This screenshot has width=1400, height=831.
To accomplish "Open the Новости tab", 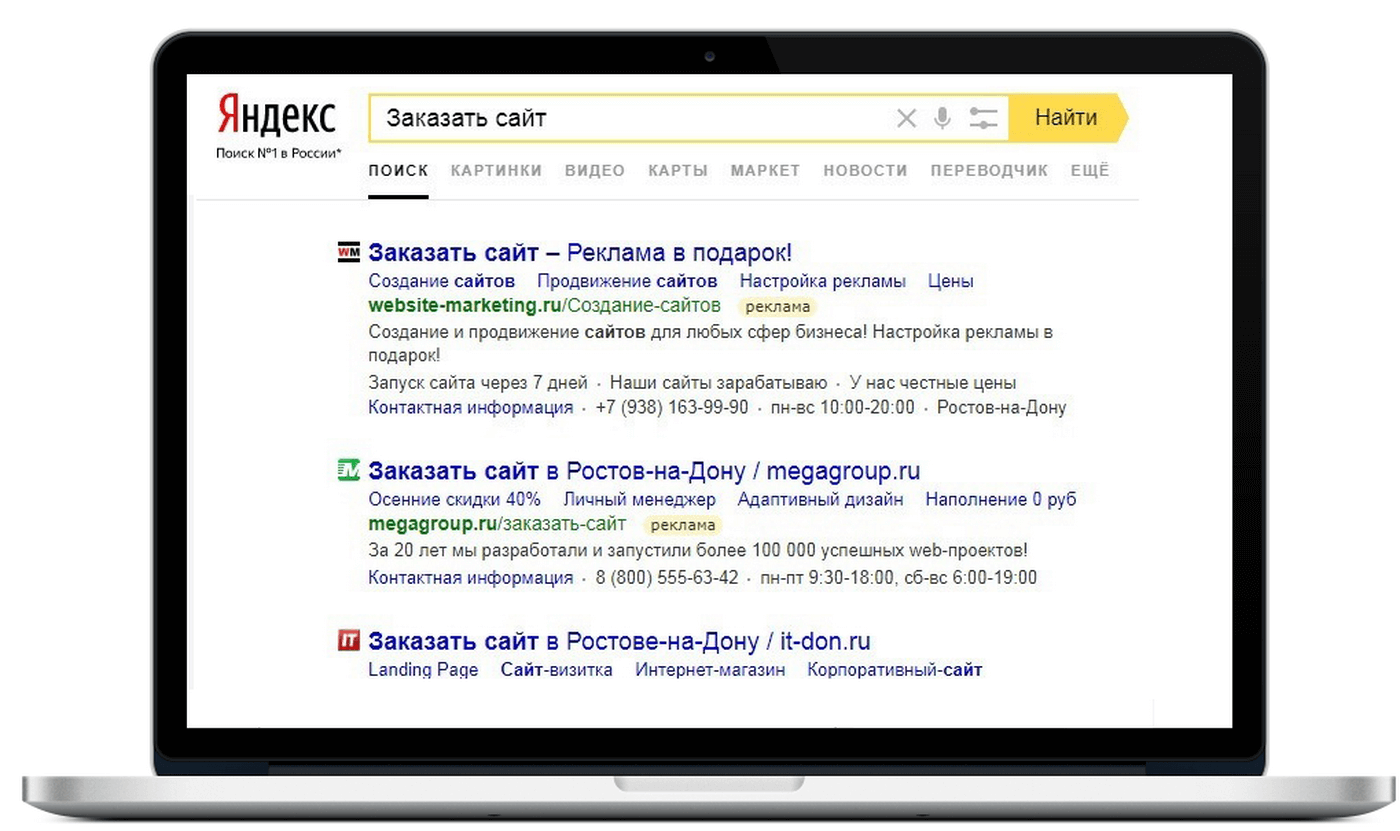I will pyautogui.click(x=865, y=171).
